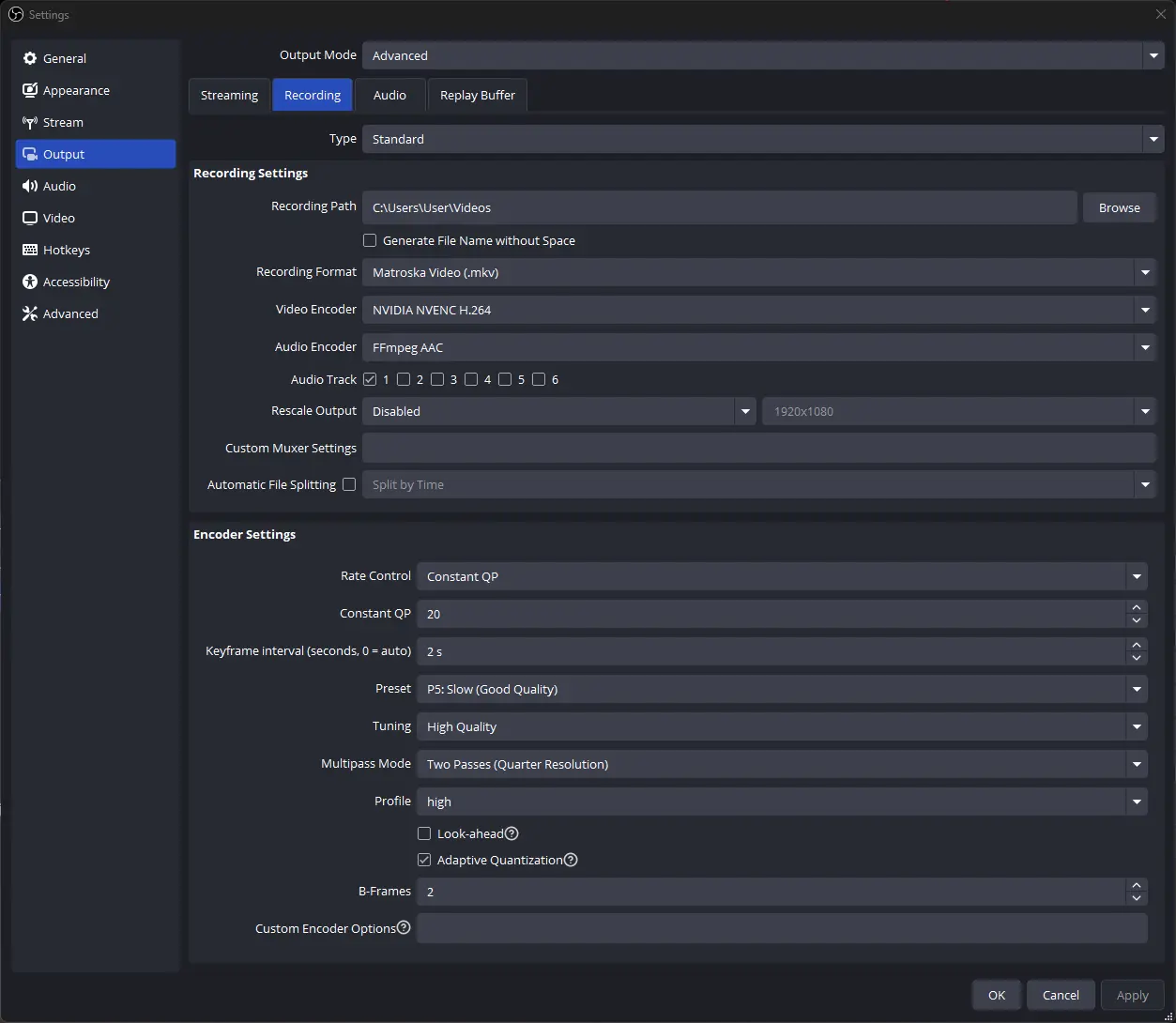Screen dimensions: 1176x1023
Task: Select the Appearance sidebar icon
Action: [30, 90]
